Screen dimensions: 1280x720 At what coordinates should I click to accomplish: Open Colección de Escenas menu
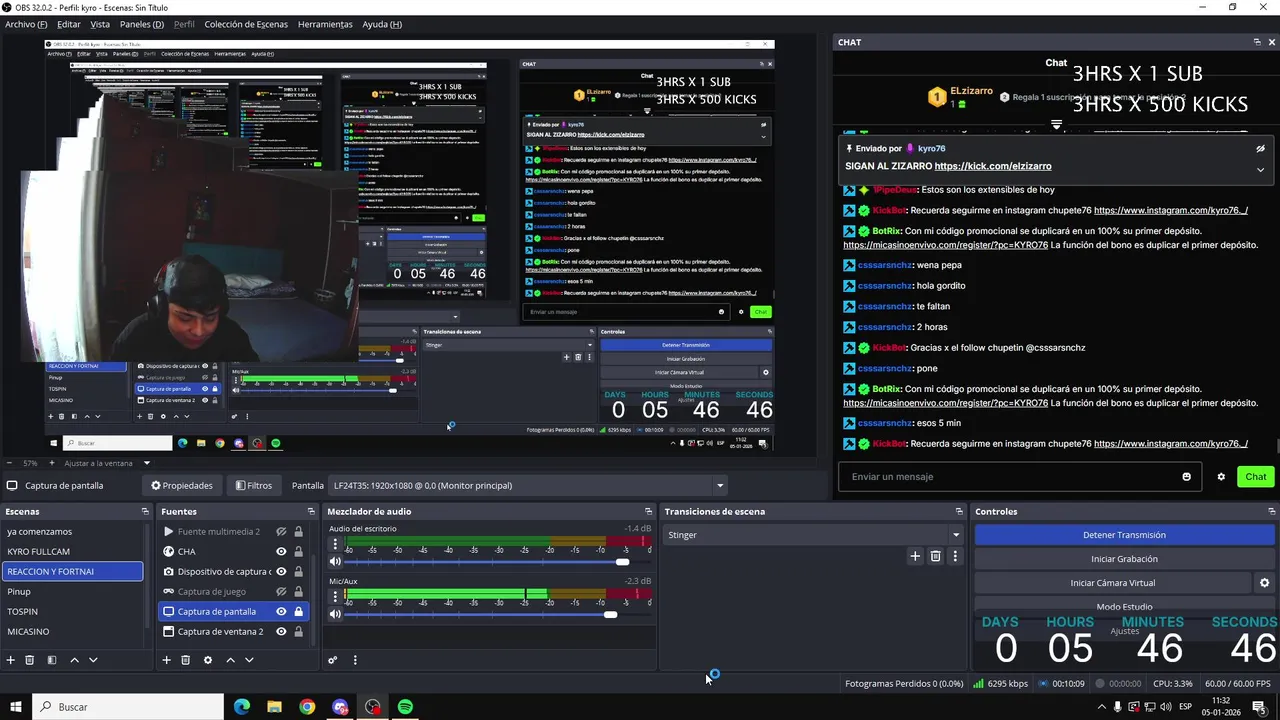pos(246,24)
